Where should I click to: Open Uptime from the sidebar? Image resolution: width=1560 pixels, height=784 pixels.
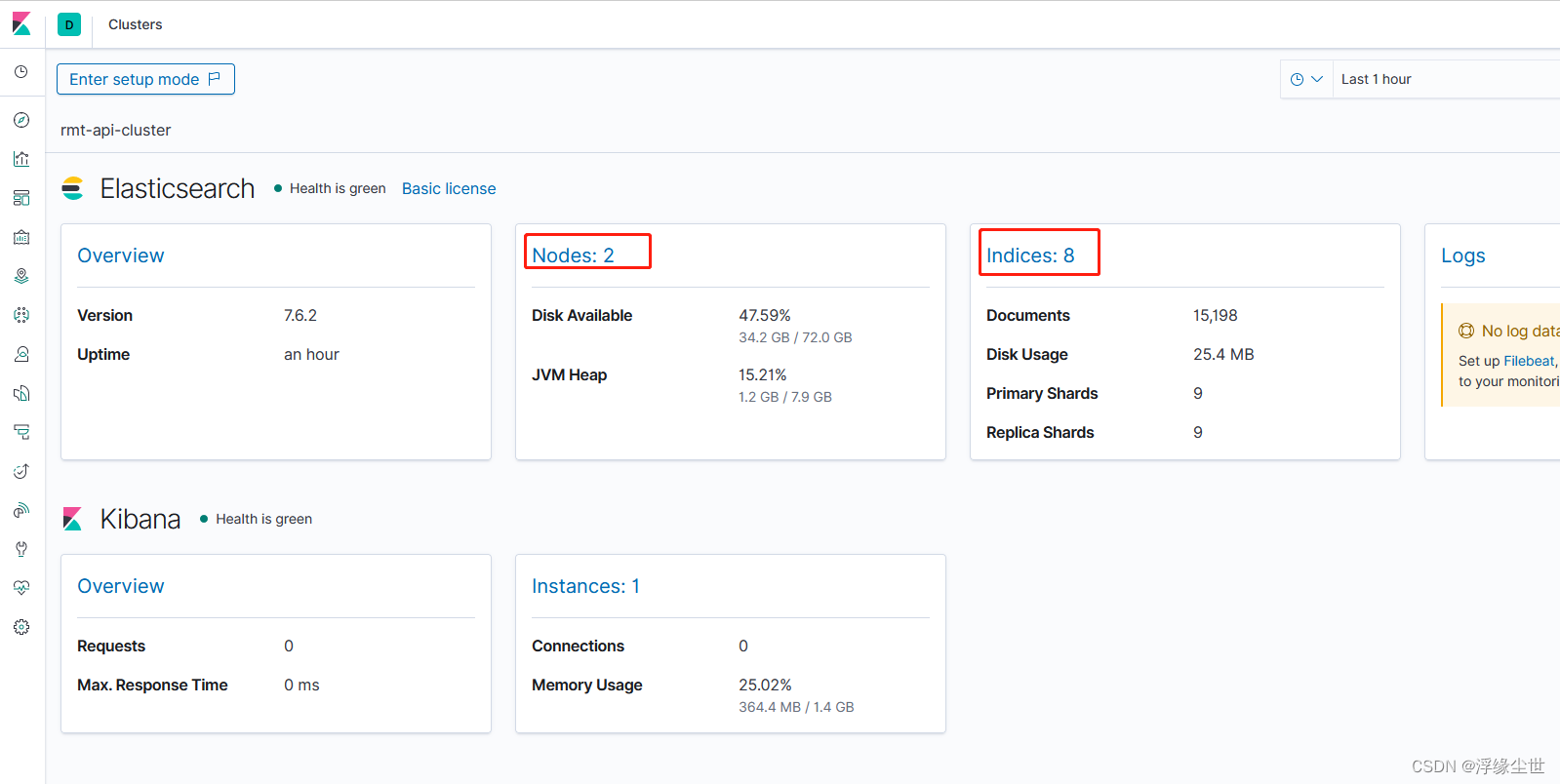[x=21, y=471]
